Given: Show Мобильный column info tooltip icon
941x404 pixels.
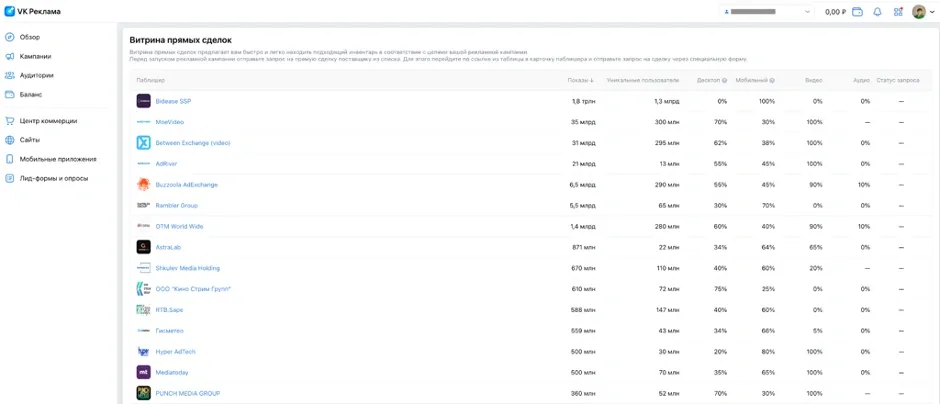Looking at the screenshot, I should [x=772, y=80].
